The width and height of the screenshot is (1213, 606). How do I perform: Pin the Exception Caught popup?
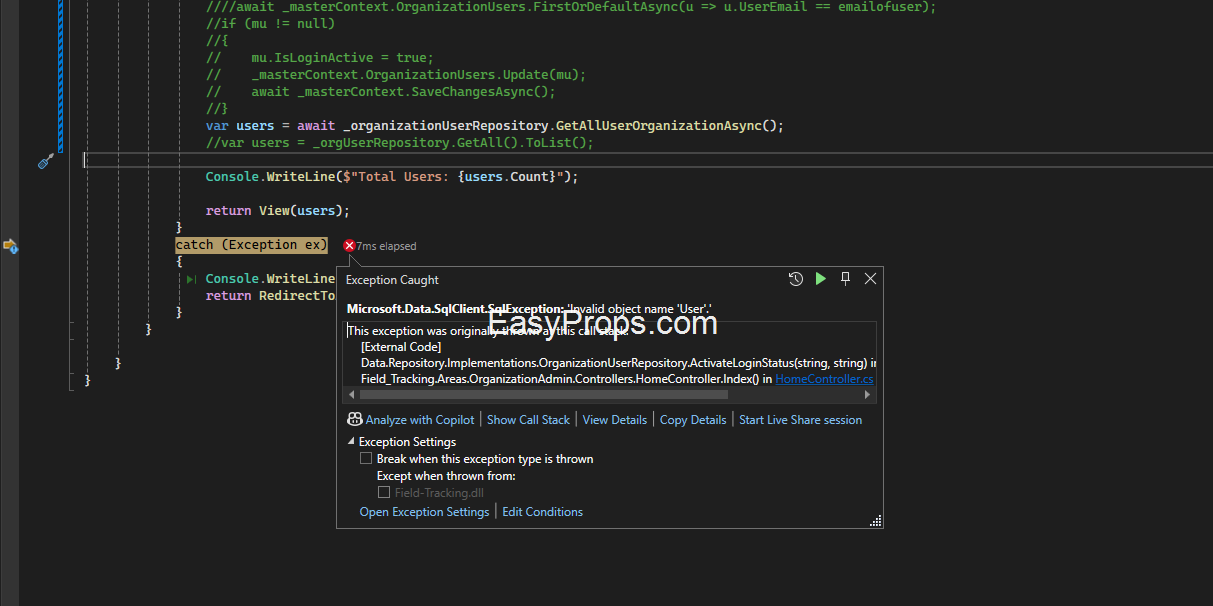coord(845,279)
